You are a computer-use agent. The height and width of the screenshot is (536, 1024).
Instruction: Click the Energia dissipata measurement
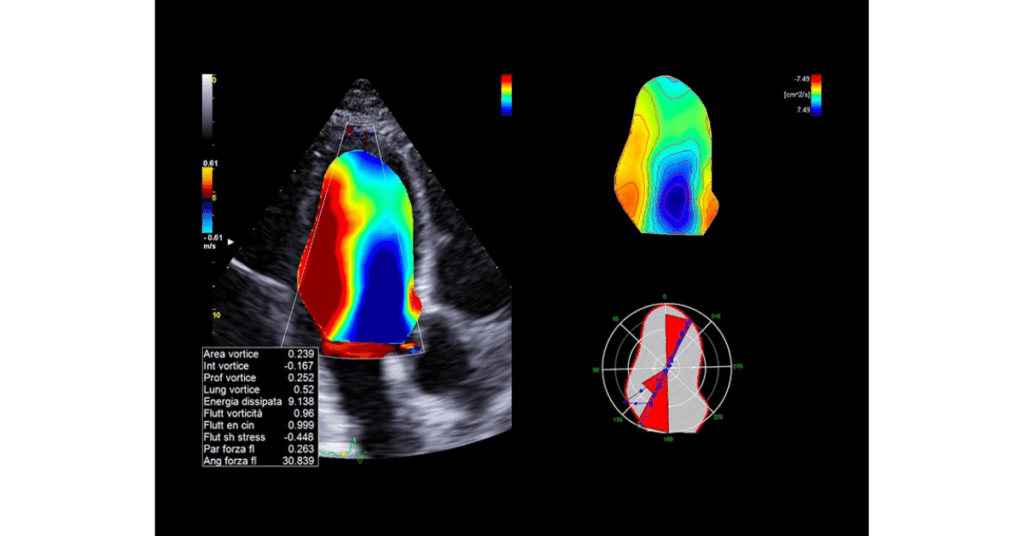259,403
